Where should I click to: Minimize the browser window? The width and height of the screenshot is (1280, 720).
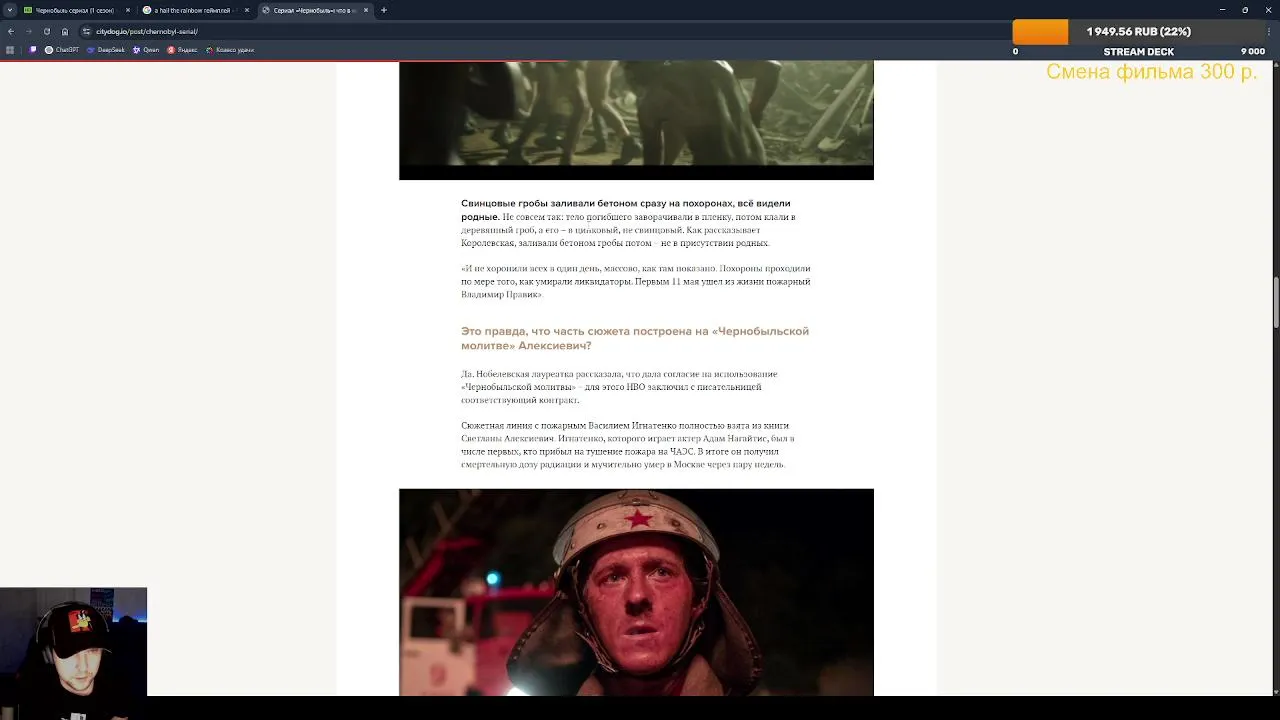1222,10
